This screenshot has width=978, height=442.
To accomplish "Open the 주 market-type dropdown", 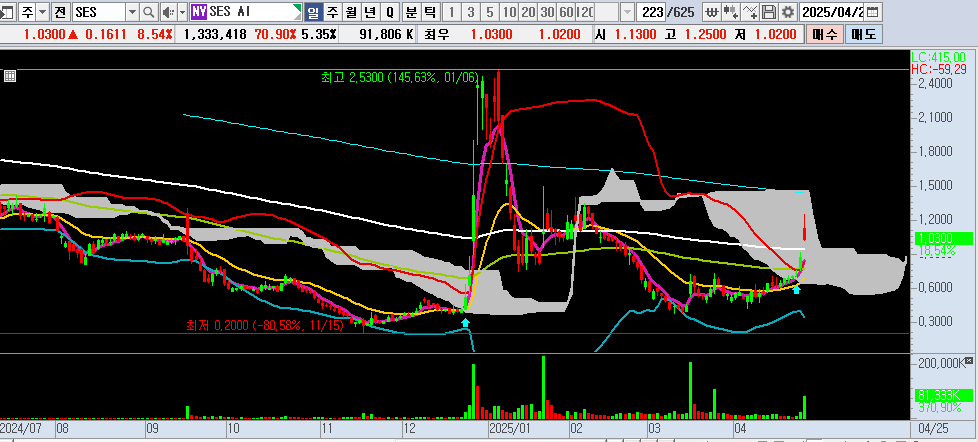I will (x=42, y=11).
